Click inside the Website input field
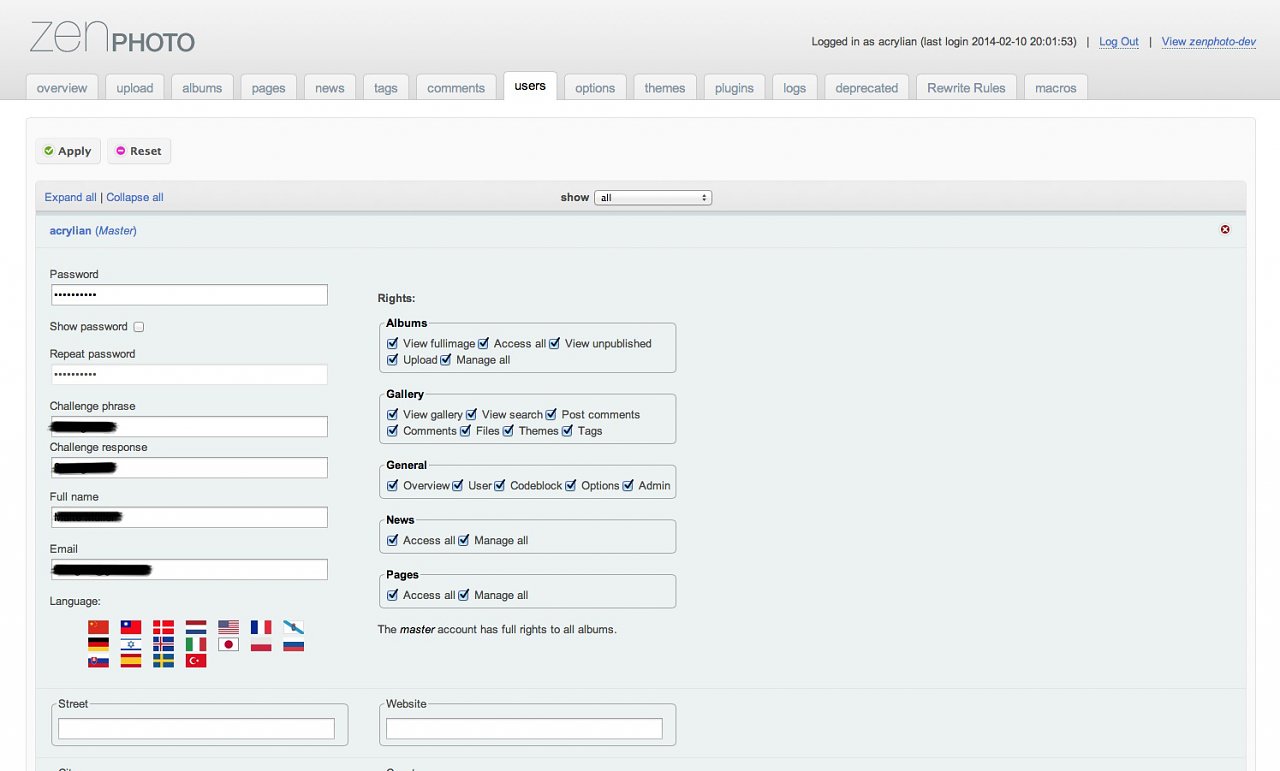The width and height of the screenshot is (1280, 771). point(527,729)
